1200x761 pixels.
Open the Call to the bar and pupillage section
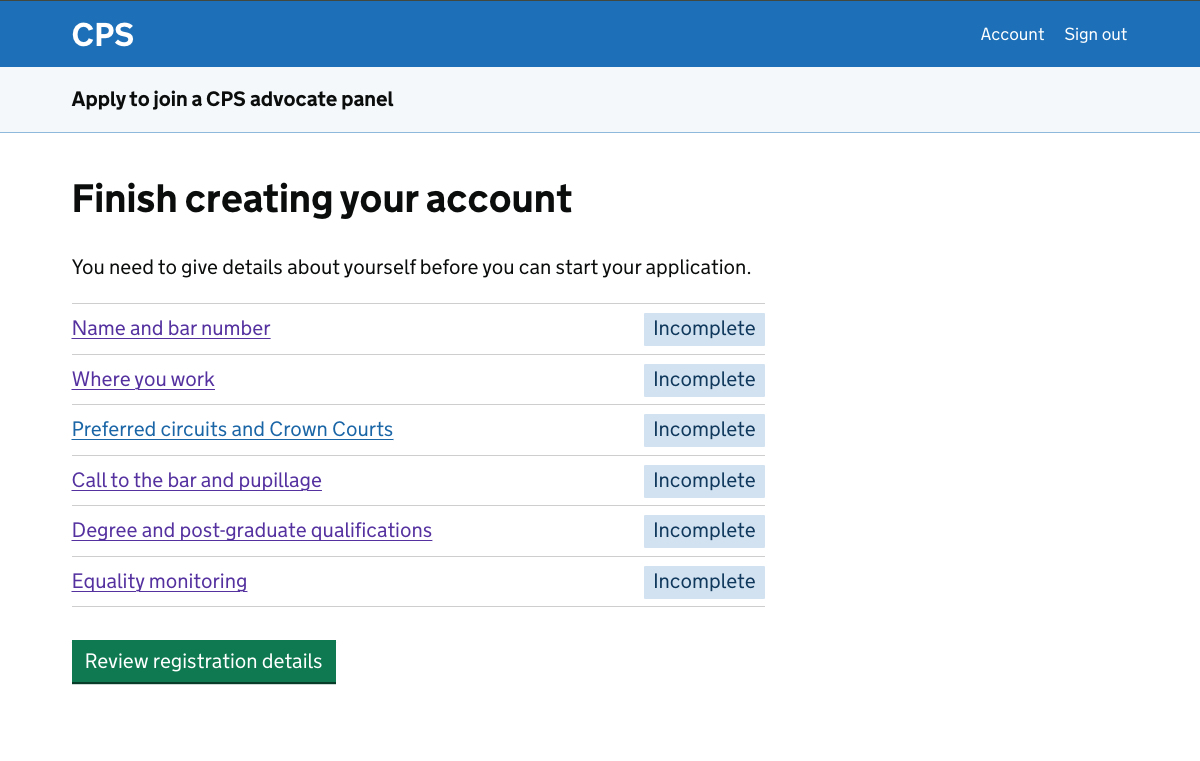coord(196,480)
